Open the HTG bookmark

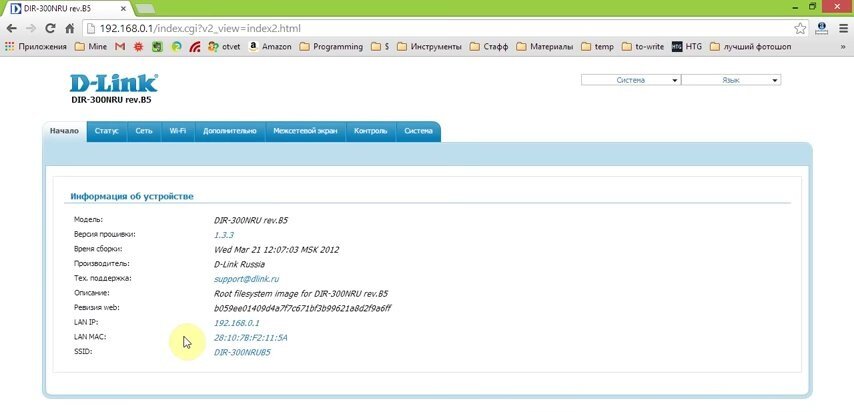[x=687, y=47]
